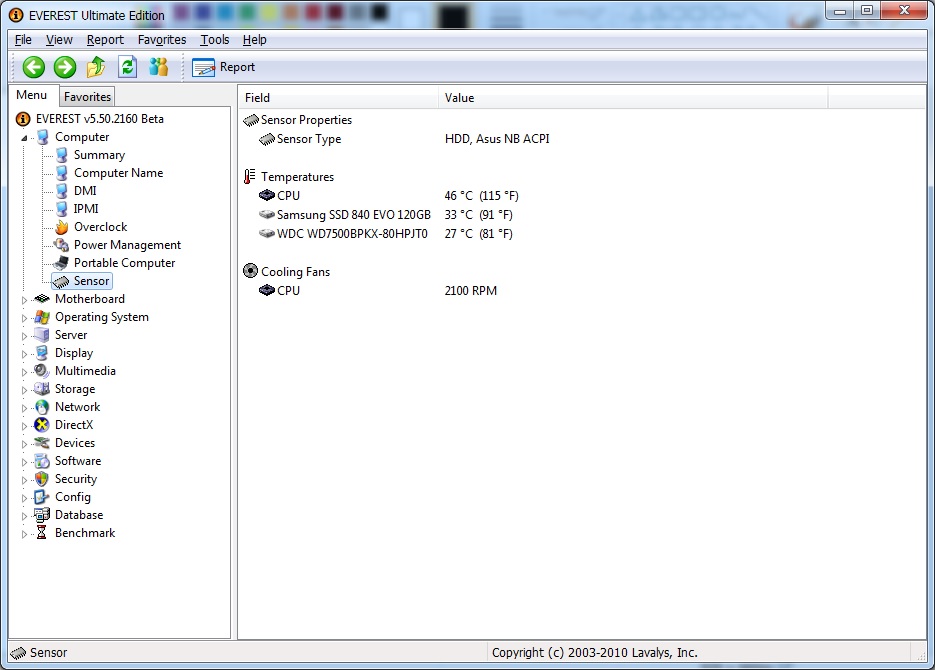Image resolution: width=935 pixels, height=670 pixels.
Task: Switch to the Favorites tab
Action: coord(87,97)
